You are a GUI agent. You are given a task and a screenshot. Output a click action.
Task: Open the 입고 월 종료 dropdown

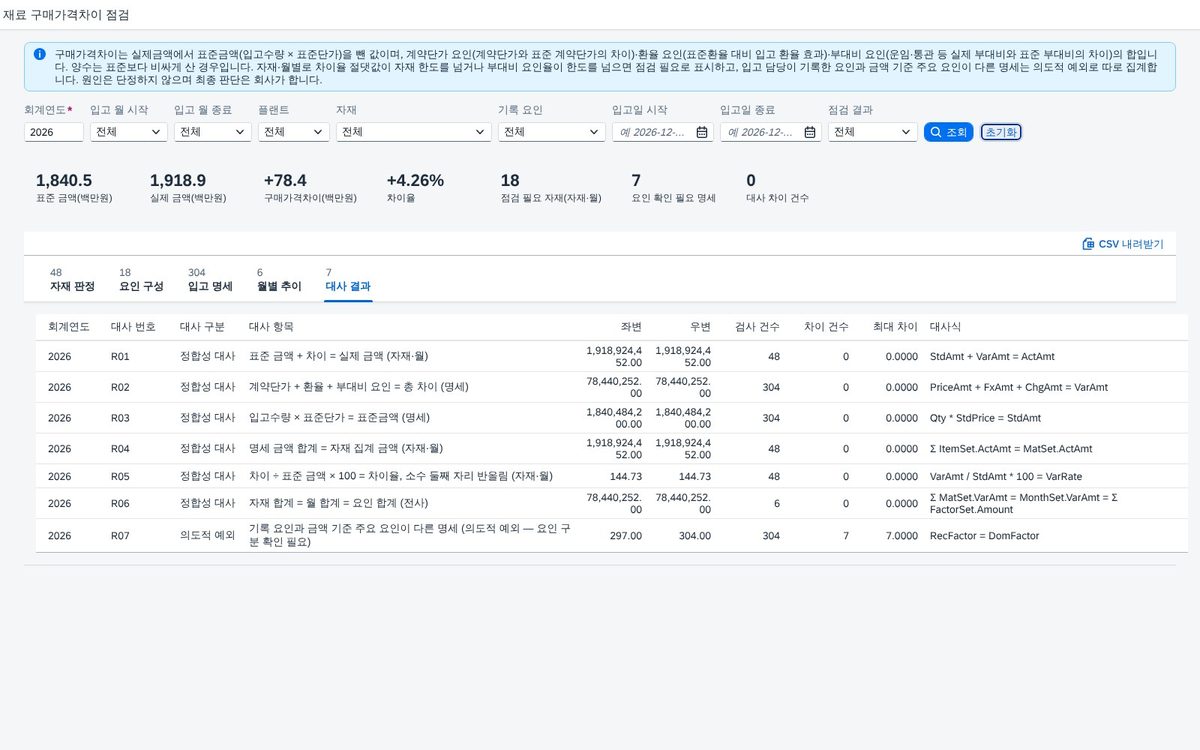213,132
